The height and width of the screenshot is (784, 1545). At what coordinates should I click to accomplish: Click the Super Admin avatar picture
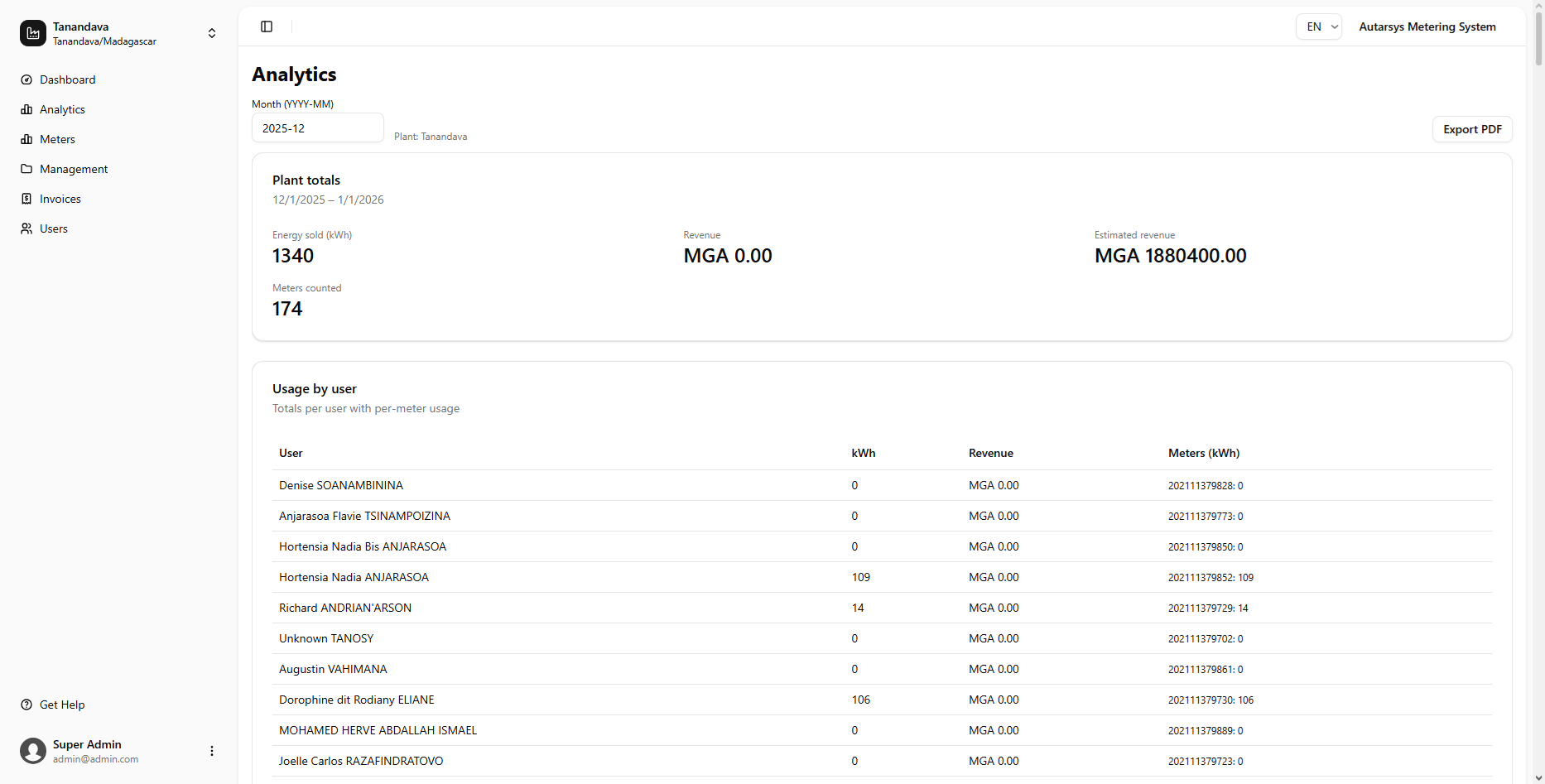[x=32, y=751]
